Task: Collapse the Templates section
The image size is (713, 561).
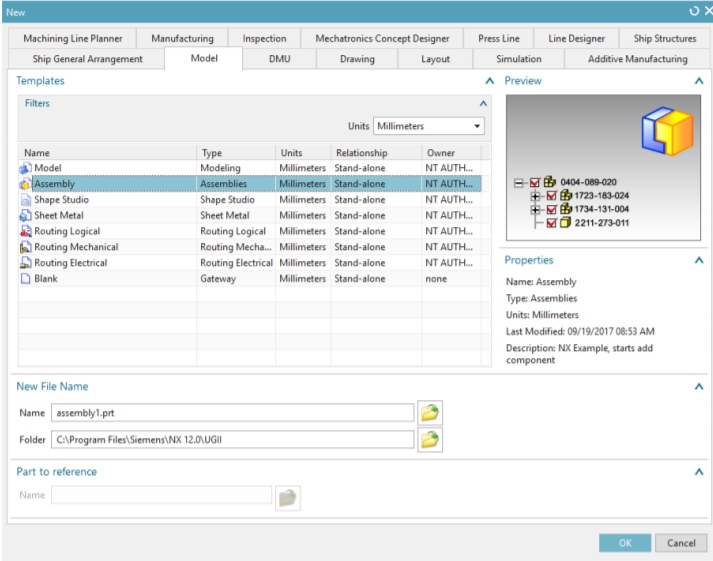Action: [489, 81]
